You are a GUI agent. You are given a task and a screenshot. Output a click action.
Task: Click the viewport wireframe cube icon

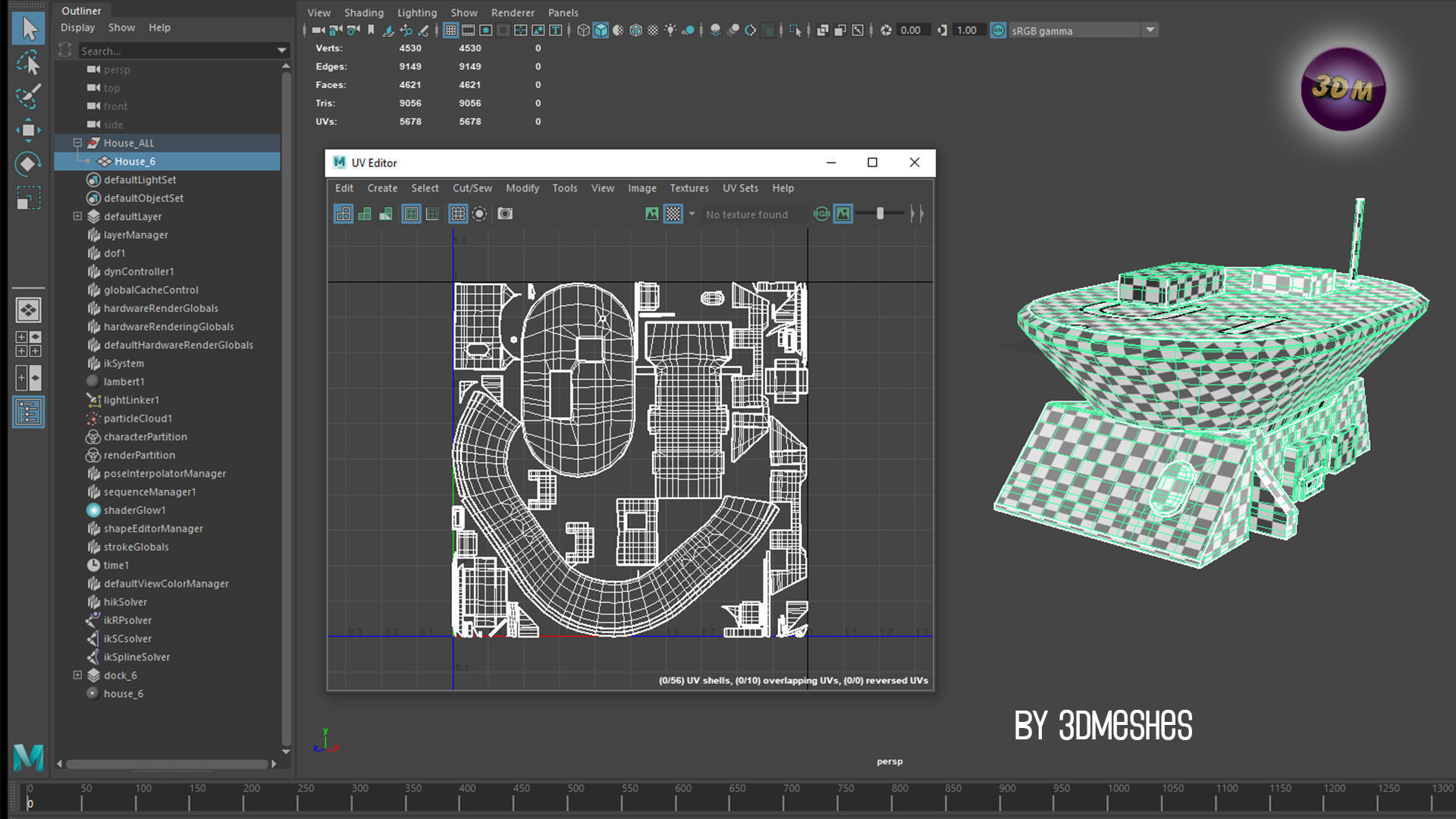point(583,30)
